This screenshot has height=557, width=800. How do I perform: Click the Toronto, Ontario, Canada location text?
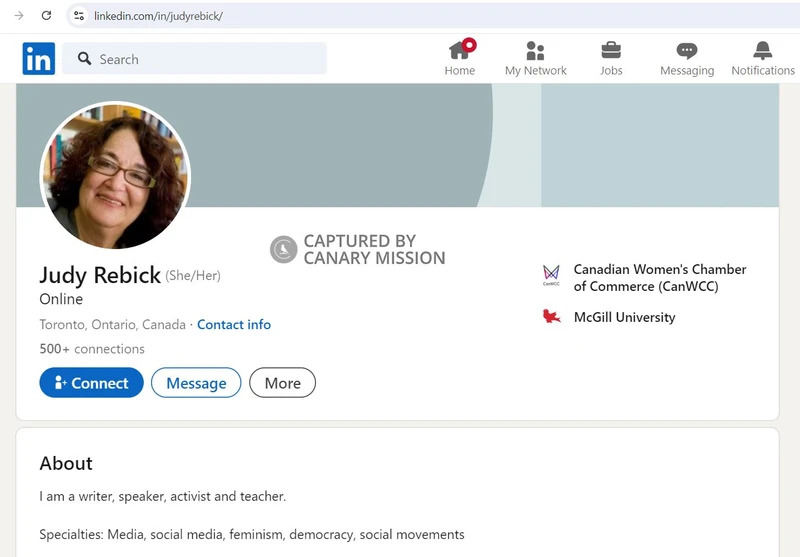pos(112,324)
